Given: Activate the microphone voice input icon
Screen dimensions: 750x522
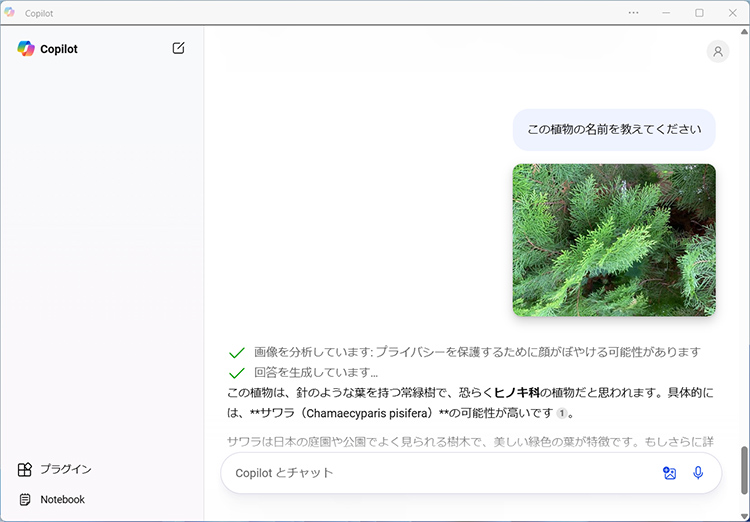Looking at the screenshot, I should [x=698, y=473].
